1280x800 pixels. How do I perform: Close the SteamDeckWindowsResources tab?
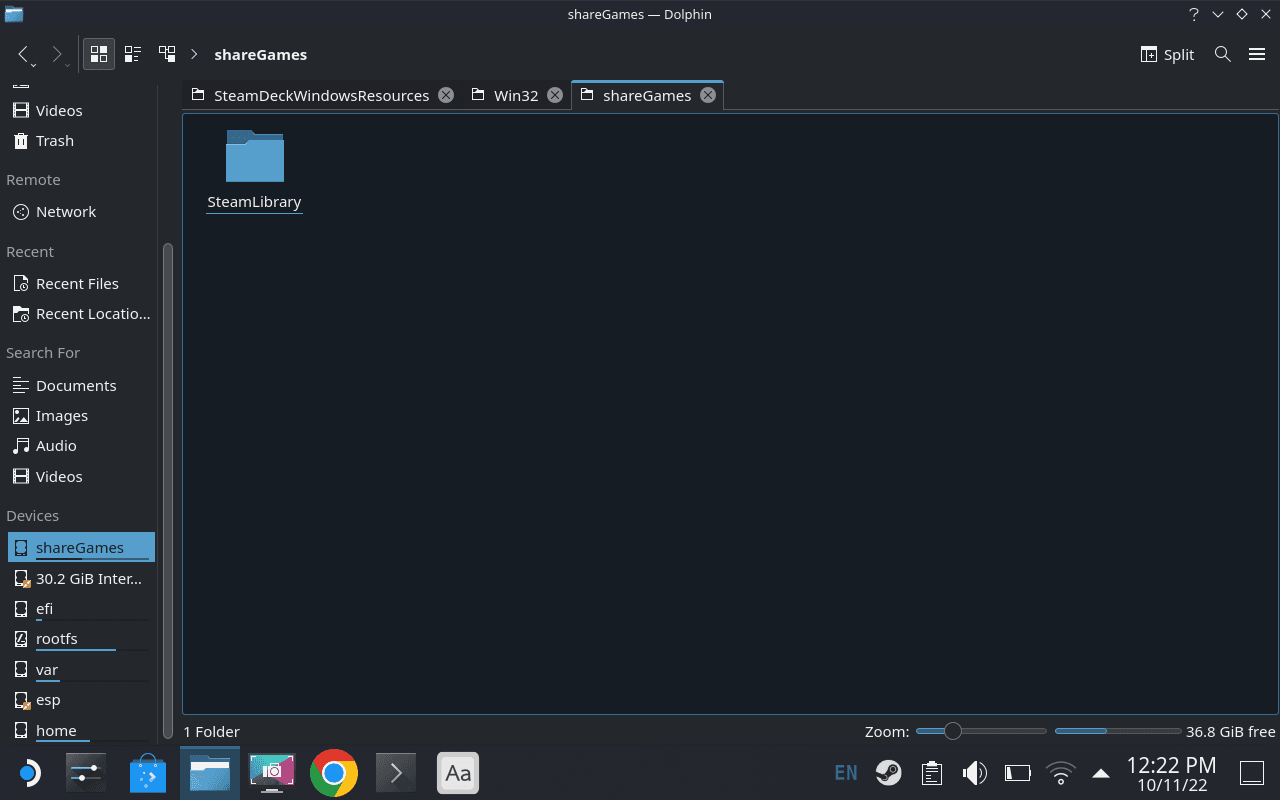pyautogui.click(x=446, y=95)
